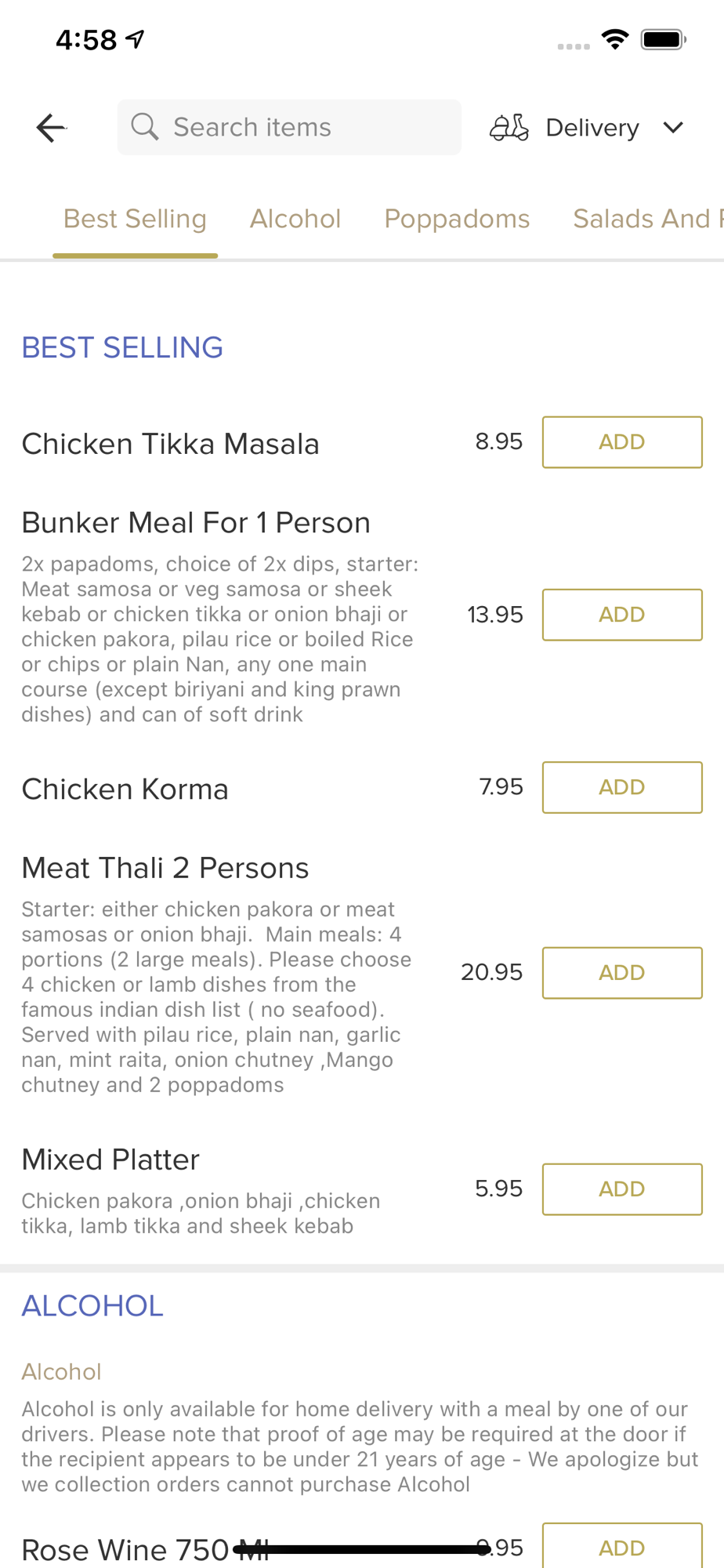Add Rose Wine 750 Ml
The height and width of the screenshot is (1568, 724).
[622, 1548]
